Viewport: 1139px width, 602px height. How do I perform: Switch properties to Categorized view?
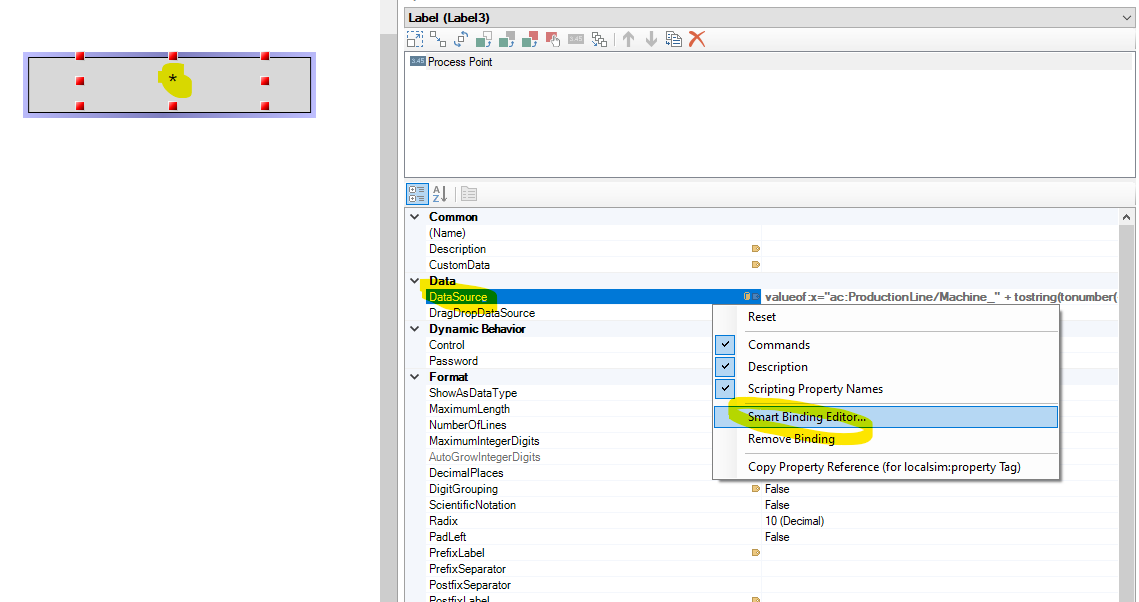click(417, 194)
